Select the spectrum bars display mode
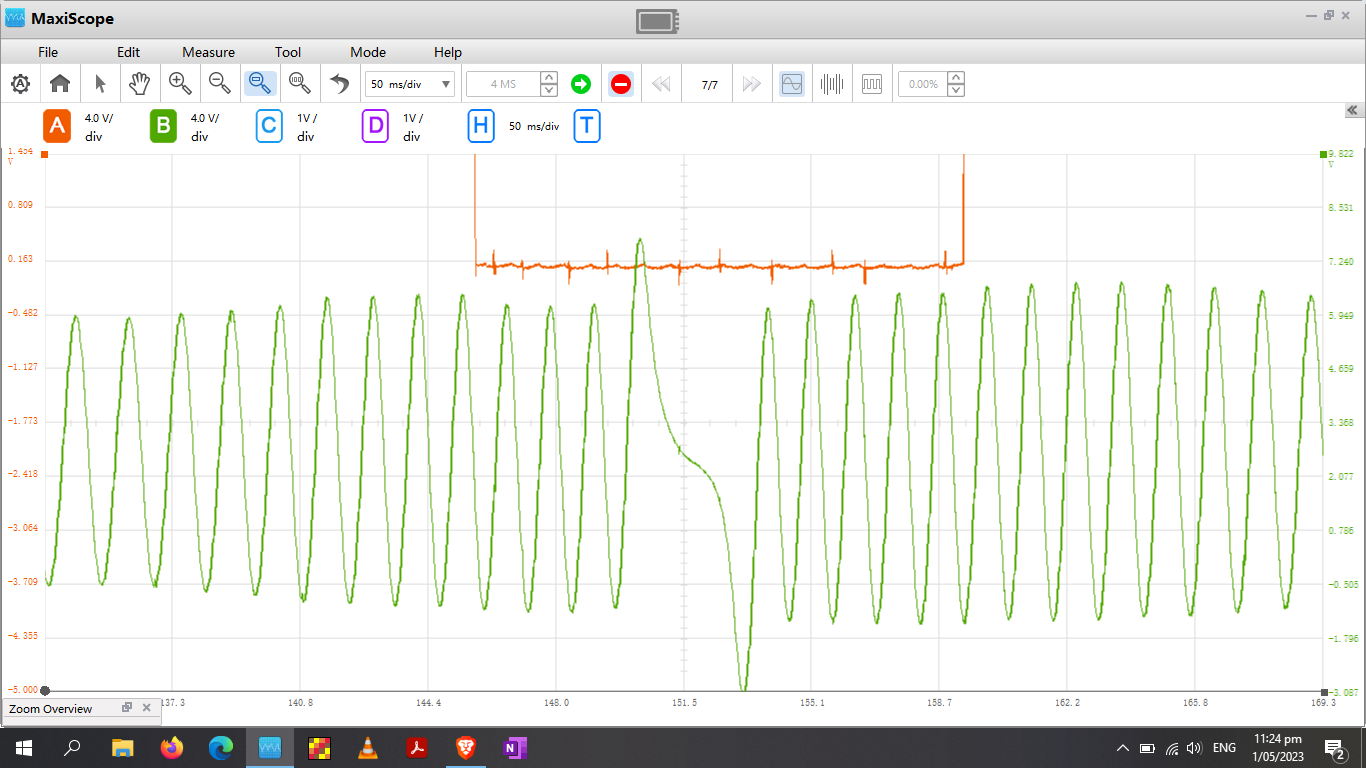This screenshot has height=768, width=1366. [832, 84]
